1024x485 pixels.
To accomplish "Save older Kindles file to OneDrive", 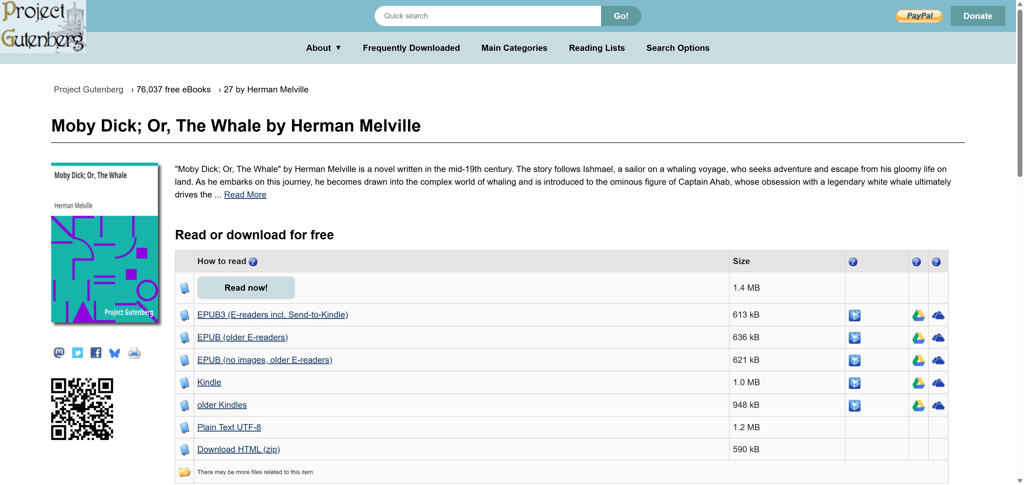I will coord(938,405).
